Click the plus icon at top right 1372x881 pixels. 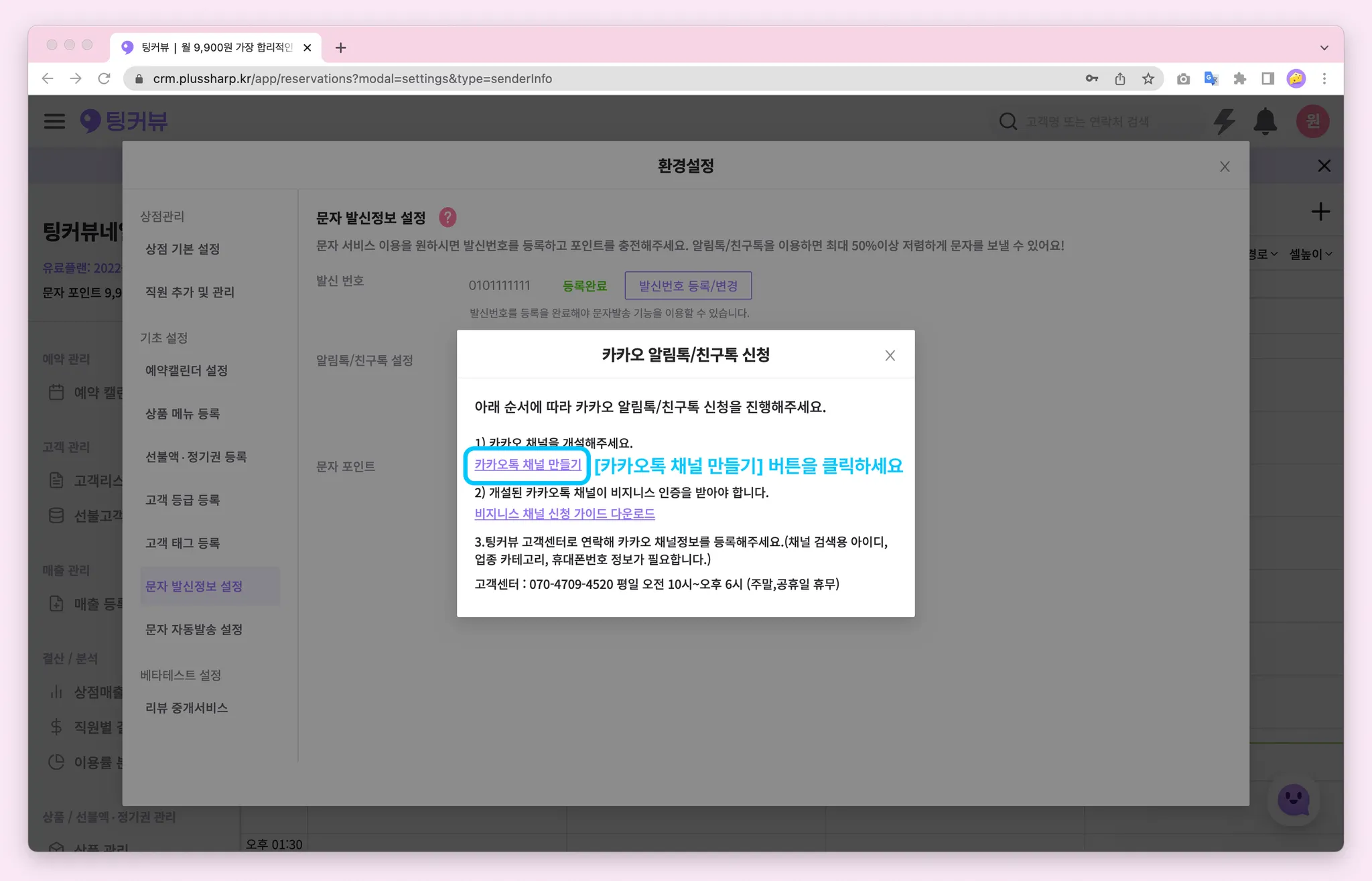[x=1320, y=212]
